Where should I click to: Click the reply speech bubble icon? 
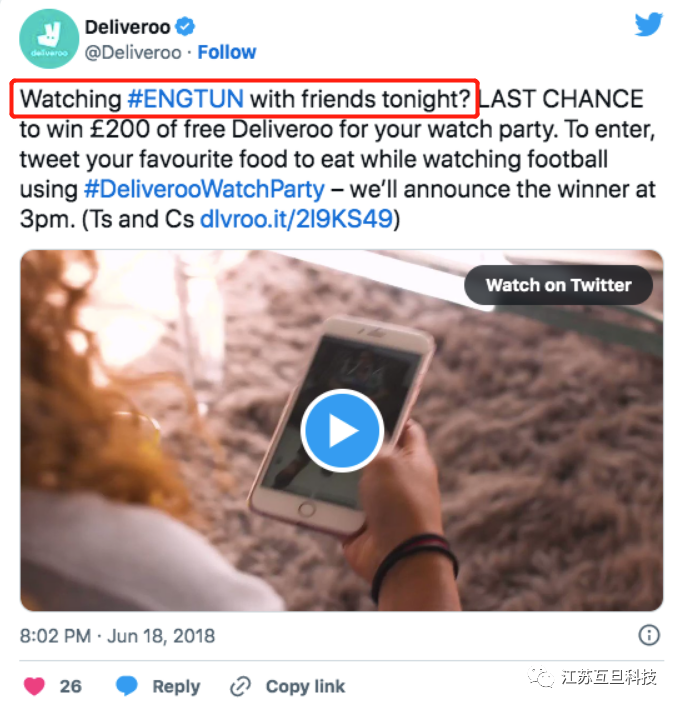127,686
